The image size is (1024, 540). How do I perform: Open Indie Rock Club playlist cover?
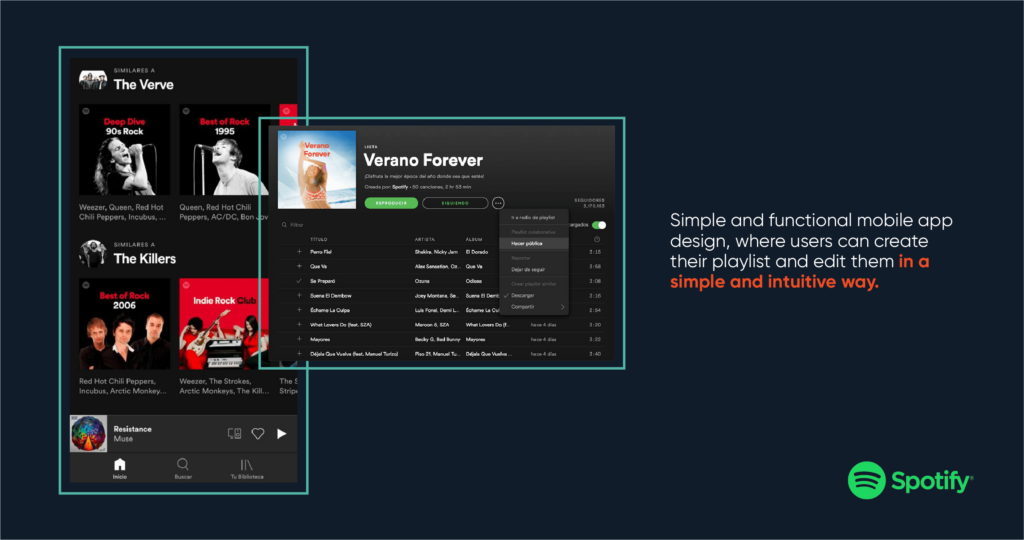click(224, 324)
